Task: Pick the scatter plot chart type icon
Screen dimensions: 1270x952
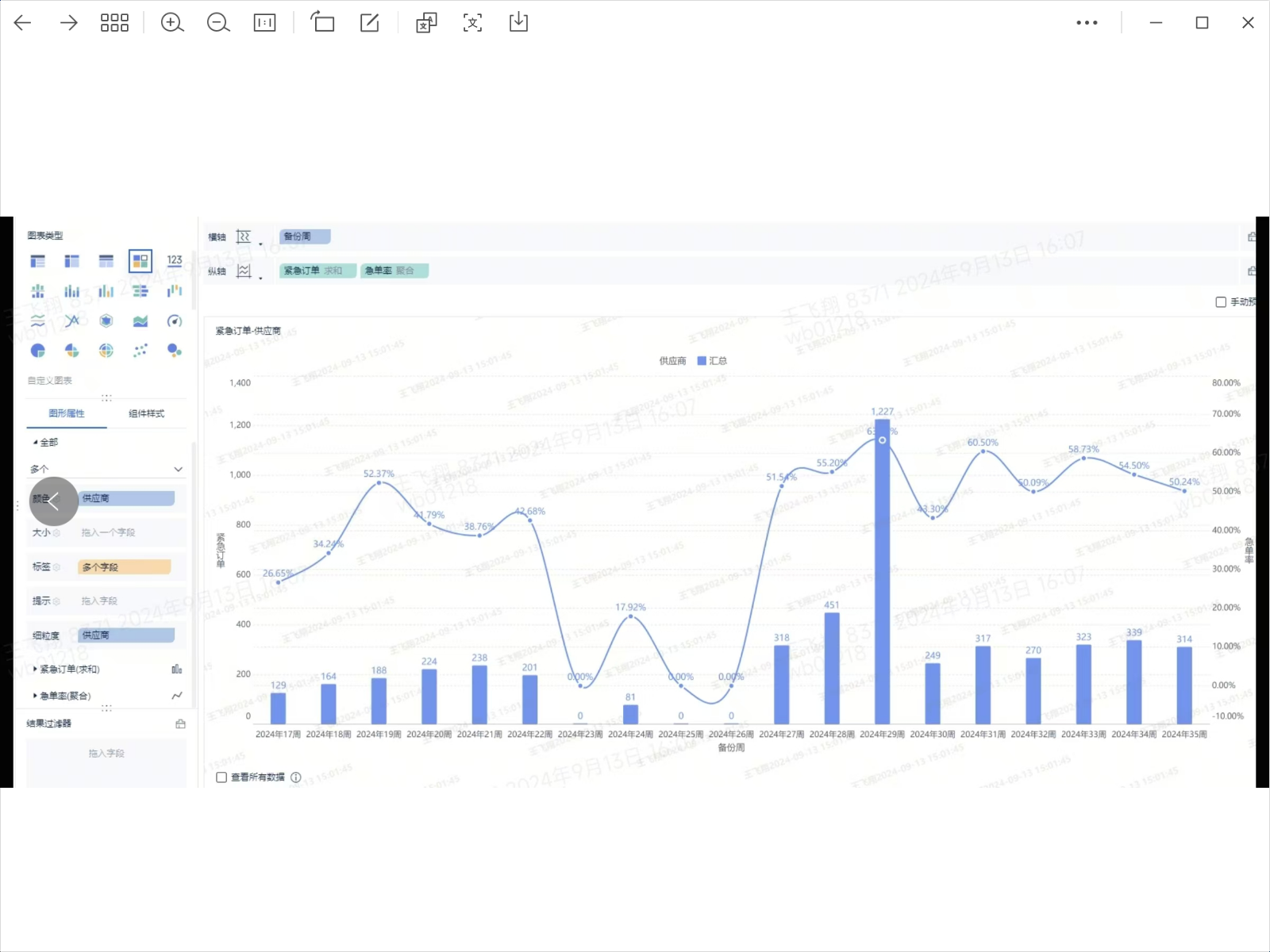Action: click(x=140, y=351)
